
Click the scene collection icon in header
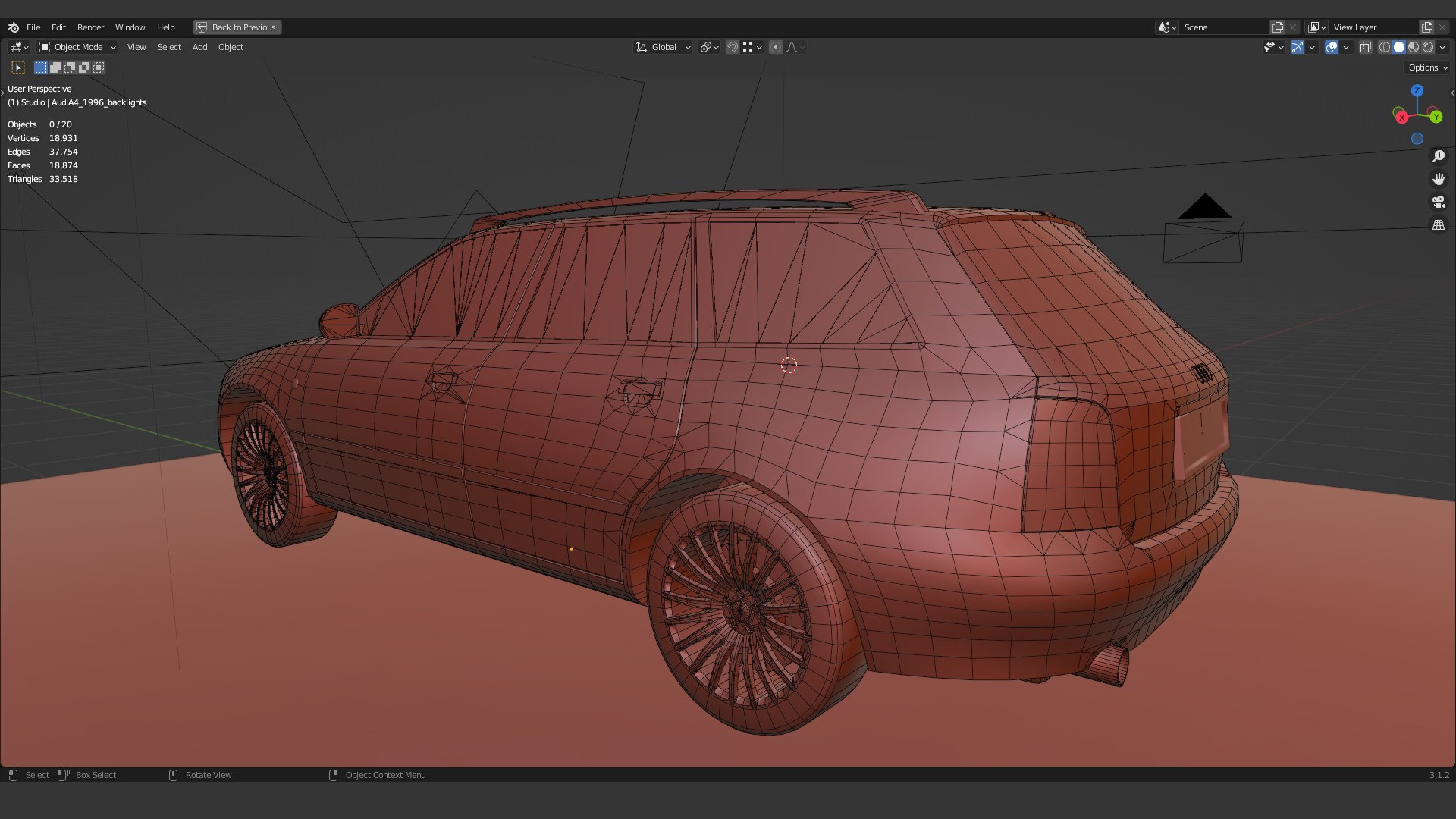1164,27
